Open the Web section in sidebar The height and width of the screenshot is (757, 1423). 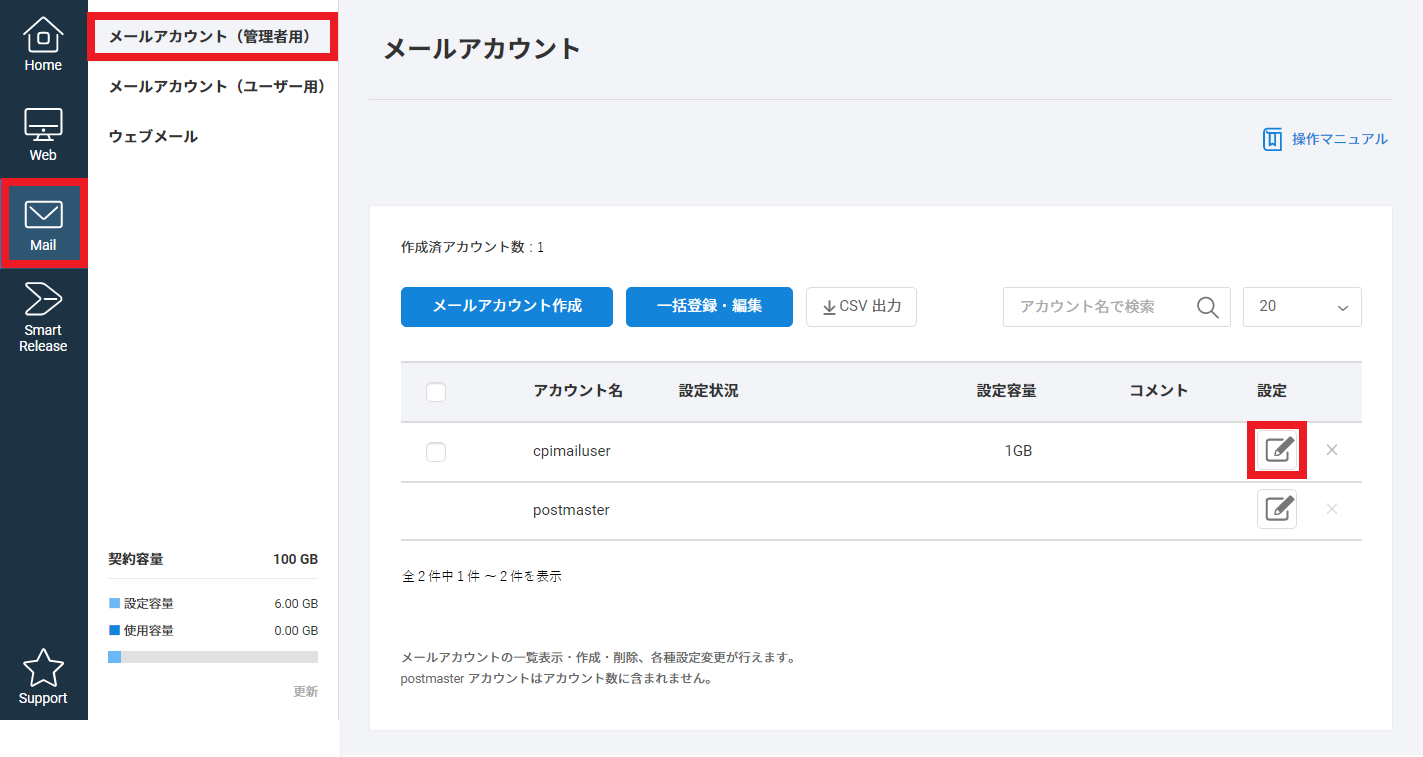coord(43,135)
